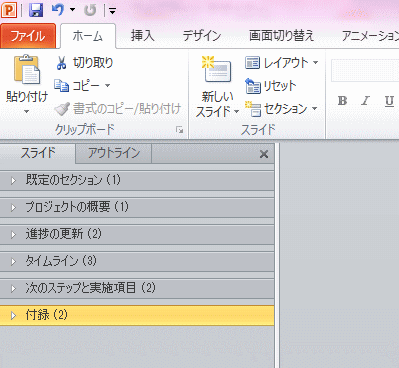Open the コピー dropdown arrow
Viewport: 399px width, 368px height.
point(108,85)
